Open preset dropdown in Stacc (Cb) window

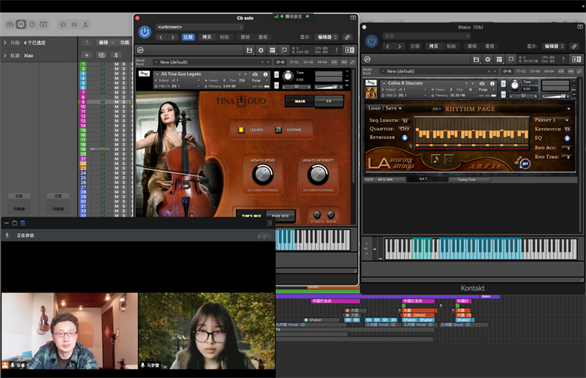point(426,36)
